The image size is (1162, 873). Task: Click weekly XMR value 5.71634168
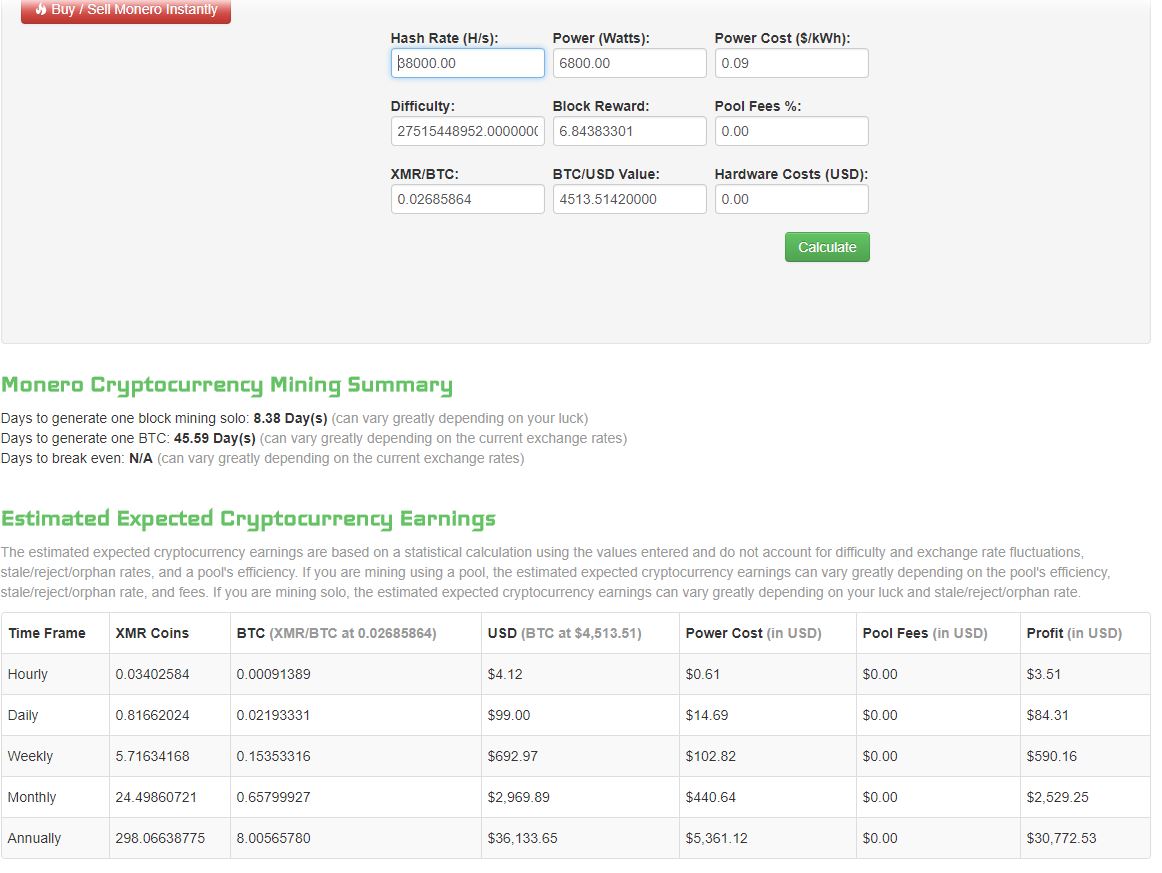pyautogui.click(x=153, y=756)
